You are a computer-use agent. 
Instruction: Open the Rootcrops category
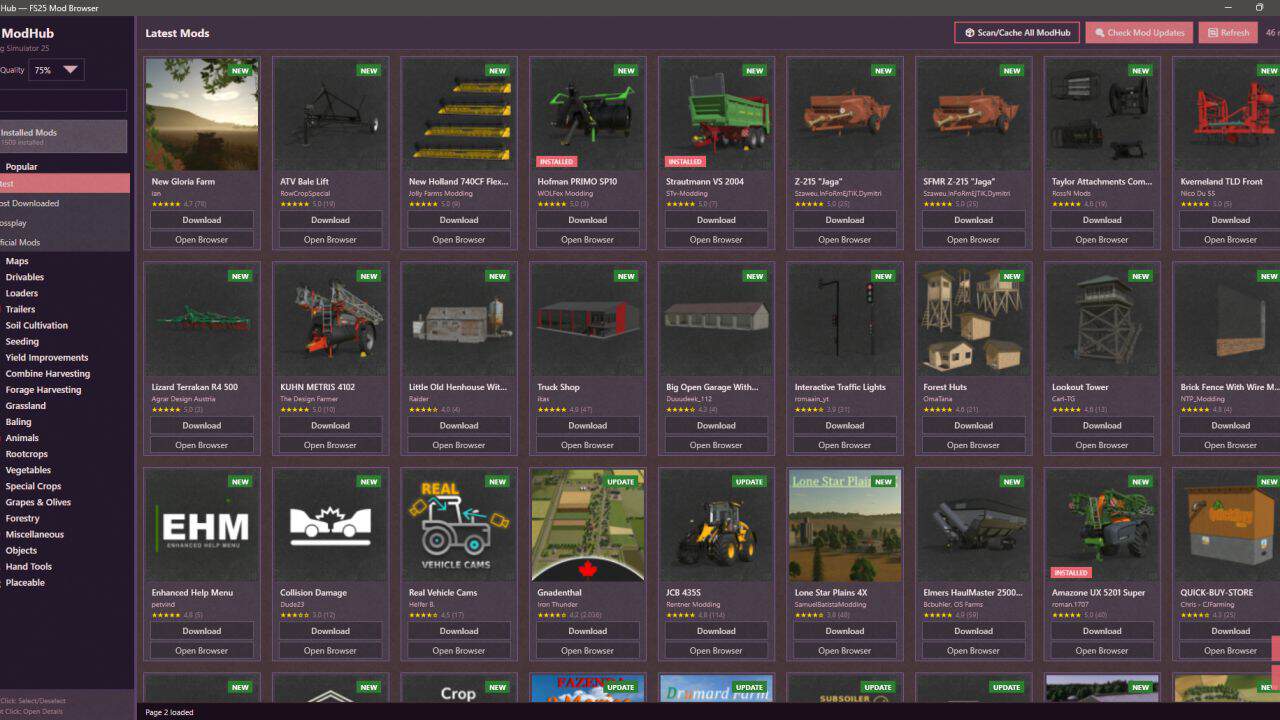(x=27, y=453)
